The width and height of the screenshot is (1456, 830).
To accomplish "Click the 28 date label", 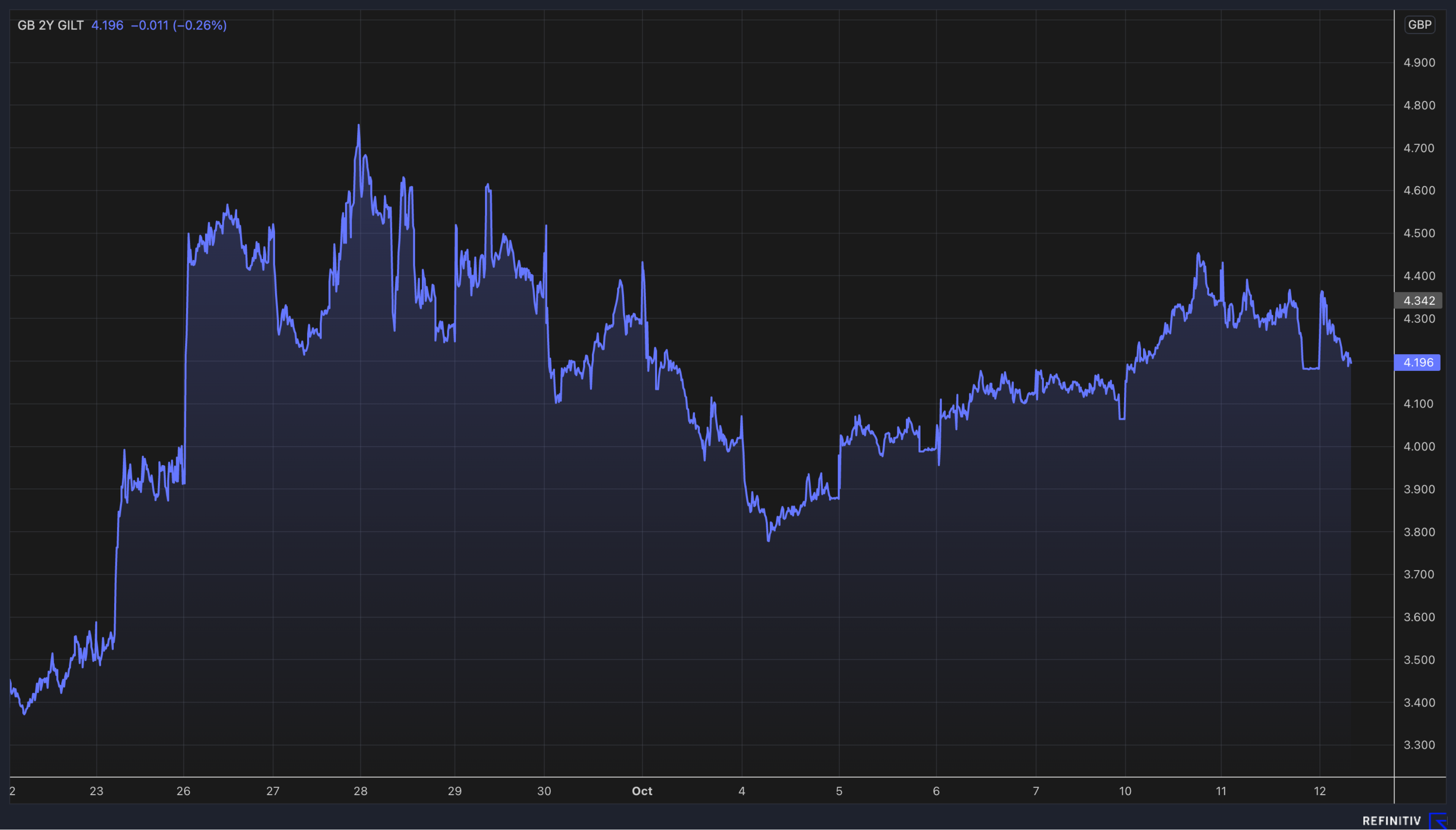I will (x=360, y=791).
